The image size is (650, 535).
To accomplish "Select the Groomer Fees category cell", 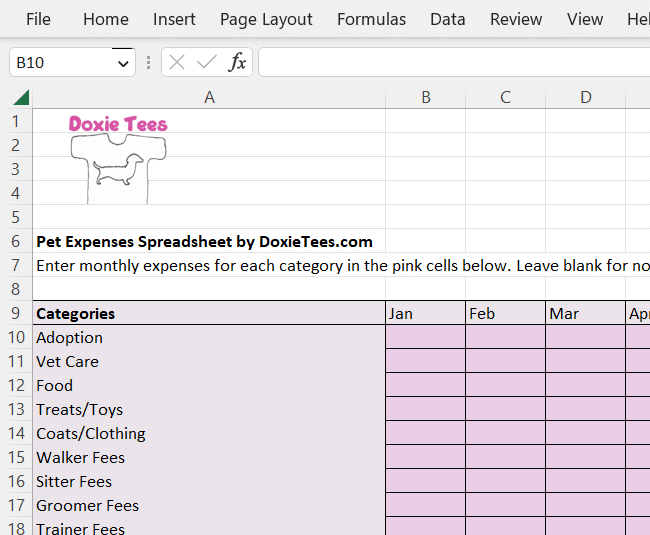I will tap(209, 505).
